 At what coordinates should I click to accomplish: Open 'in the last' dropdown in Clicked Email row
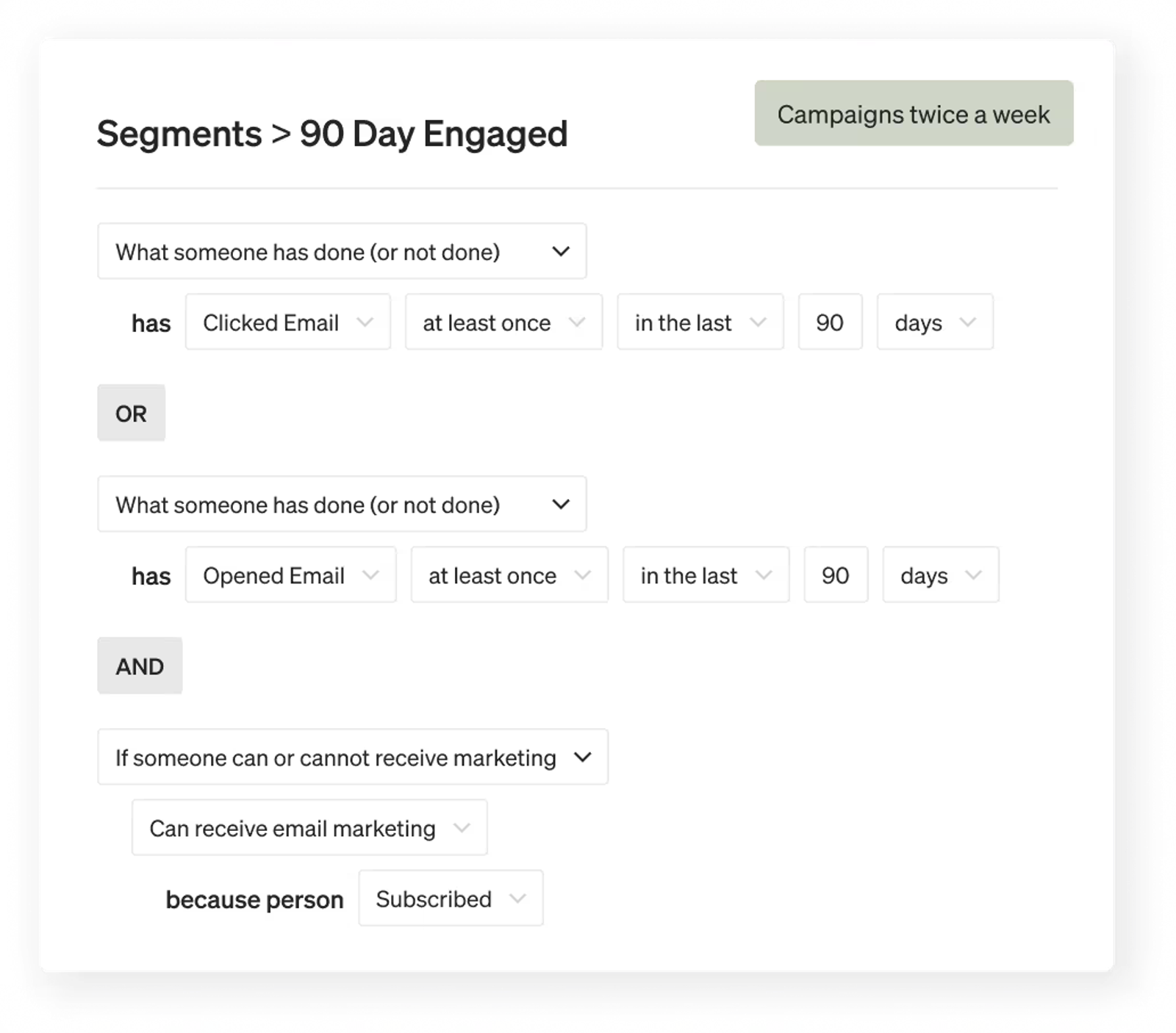[x=700, y=322]
